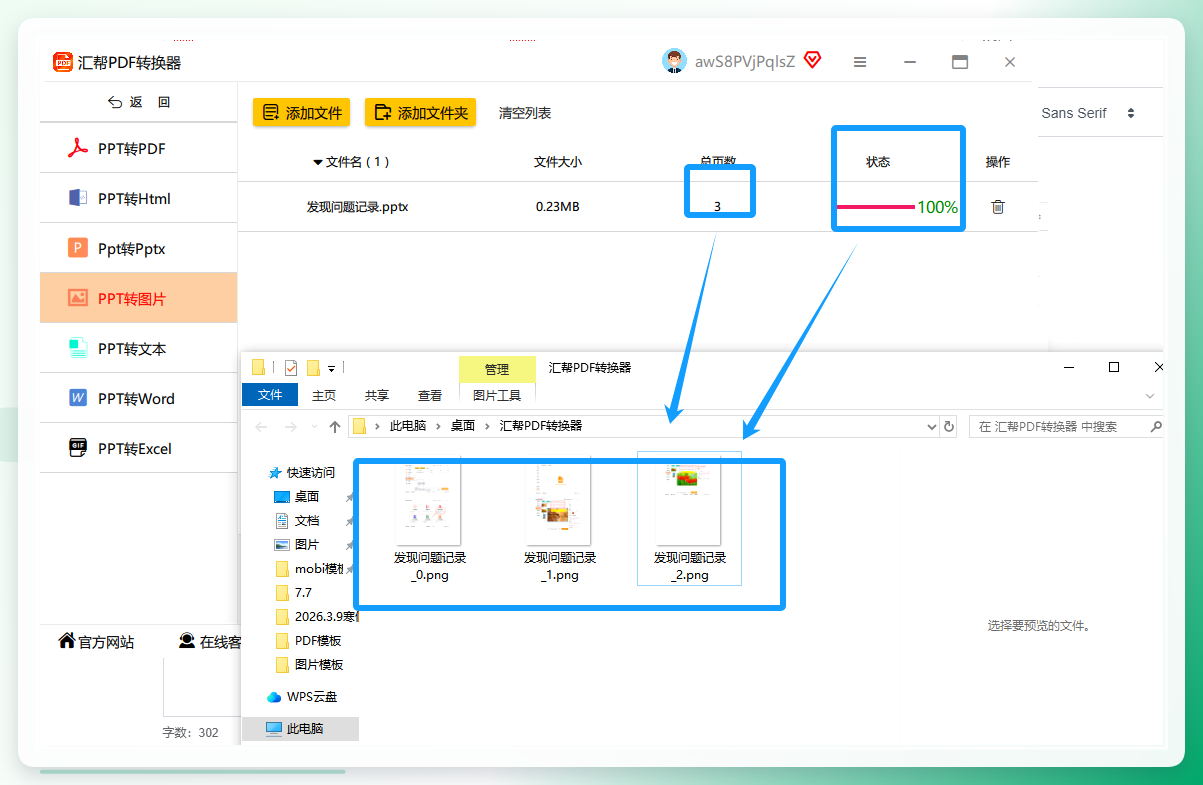The height and width of the screenshot is (785, 1203).
Task: Click the return arrow next to 返回
Action: (x=115, y=102)
